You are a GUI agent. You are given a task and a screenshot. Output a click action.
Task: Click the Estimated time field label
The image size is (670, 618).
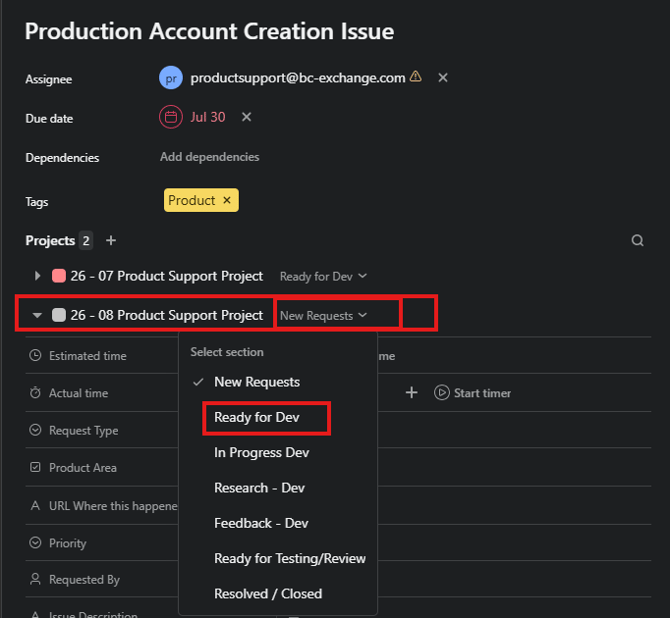pos(88,356)
